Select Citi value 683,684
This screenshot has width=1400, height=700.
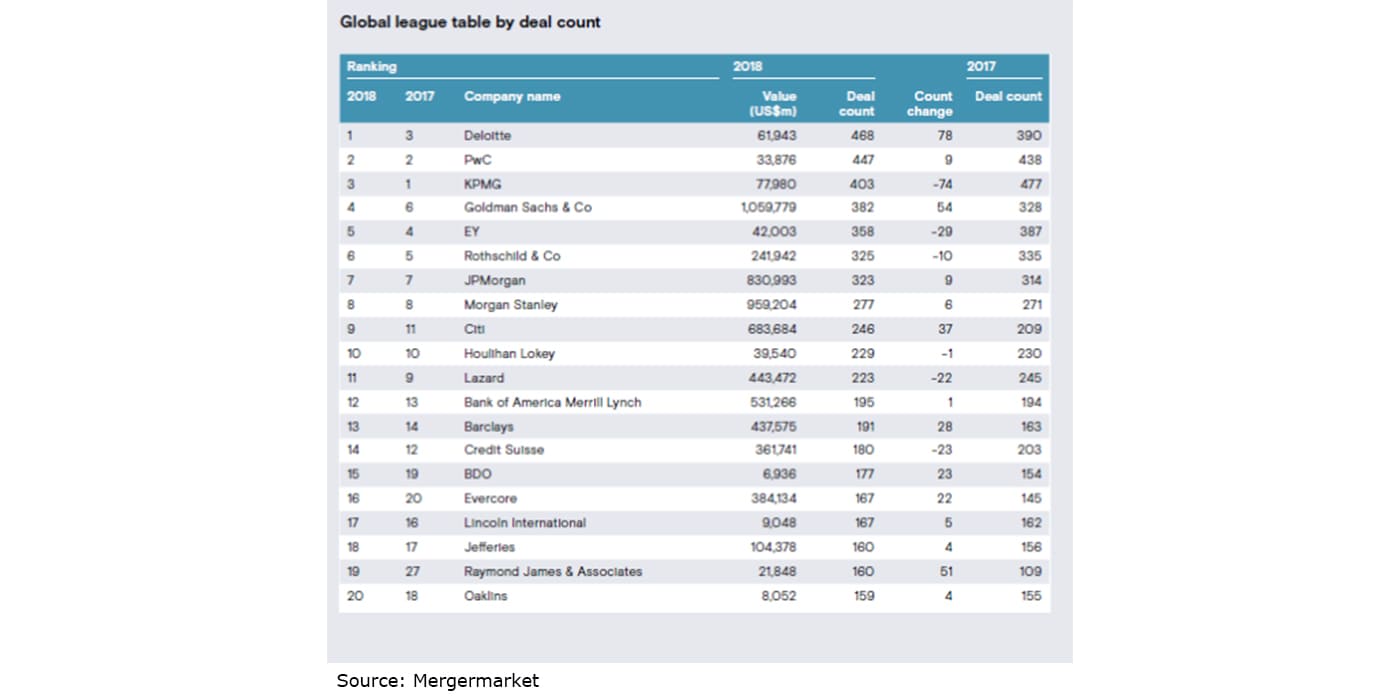772,329
